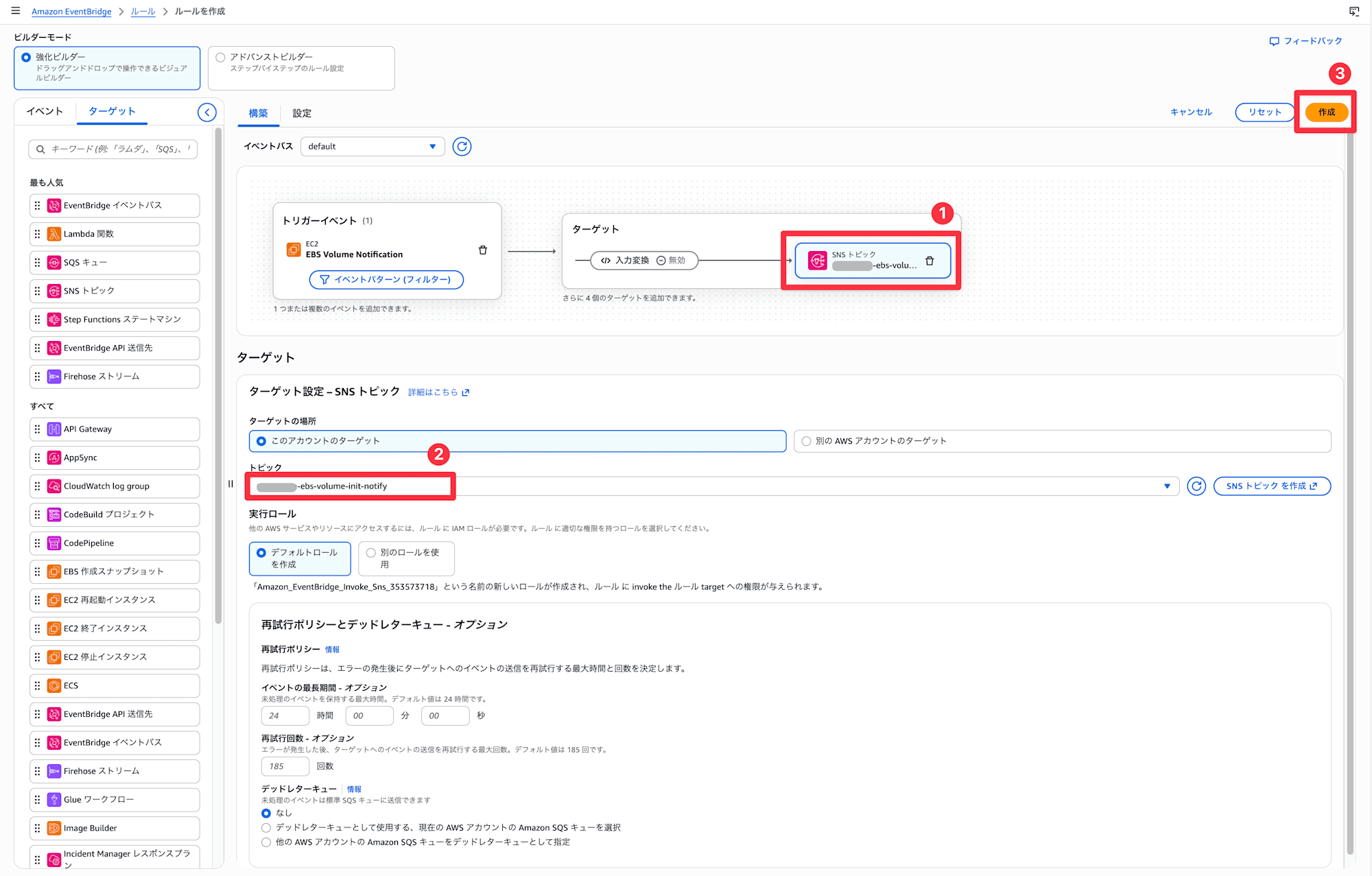
Task: Select the 強化ビルダー builder mode
Action: pos(107,68)
